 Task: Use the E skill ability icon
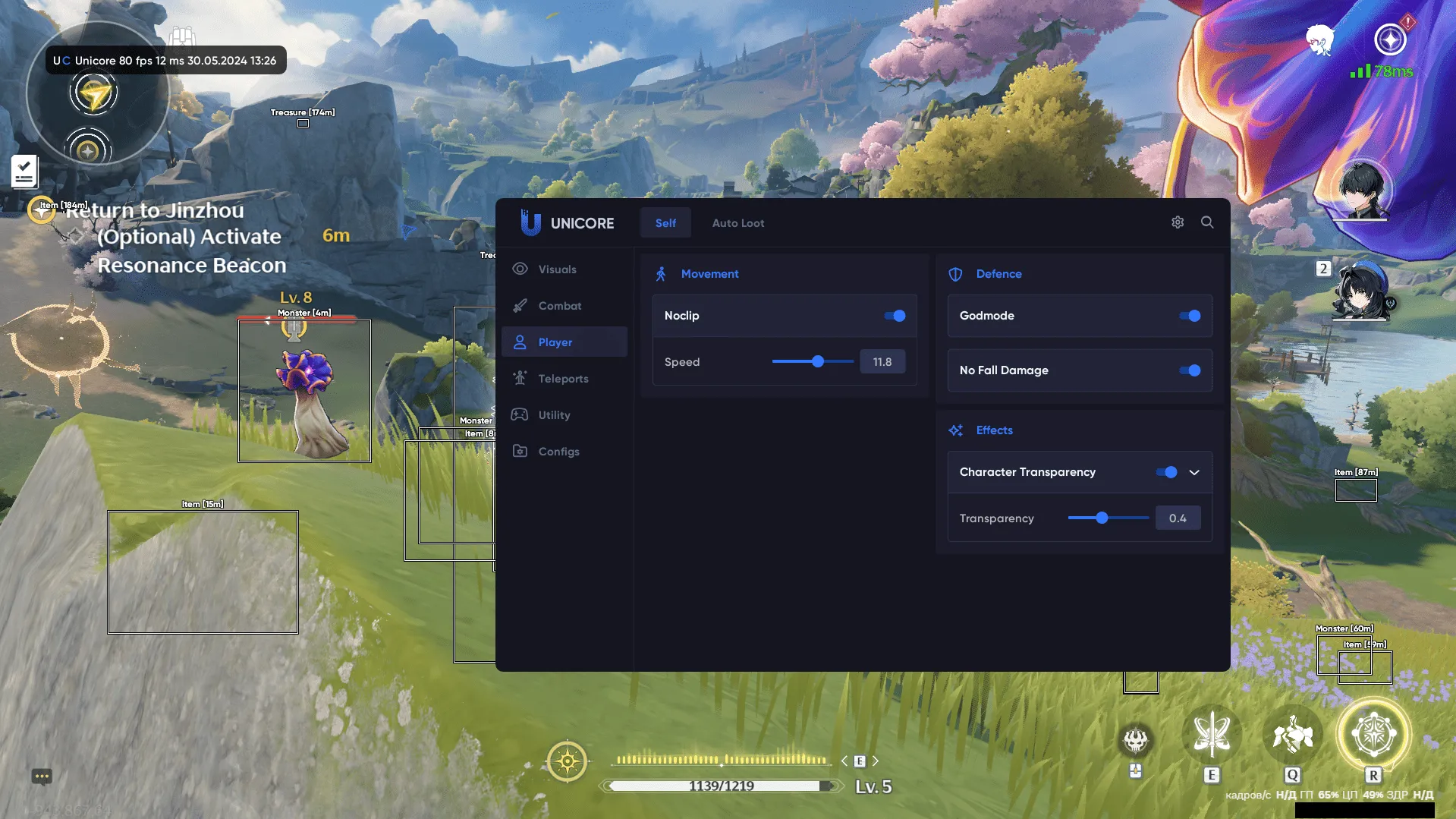[1212, 735]
